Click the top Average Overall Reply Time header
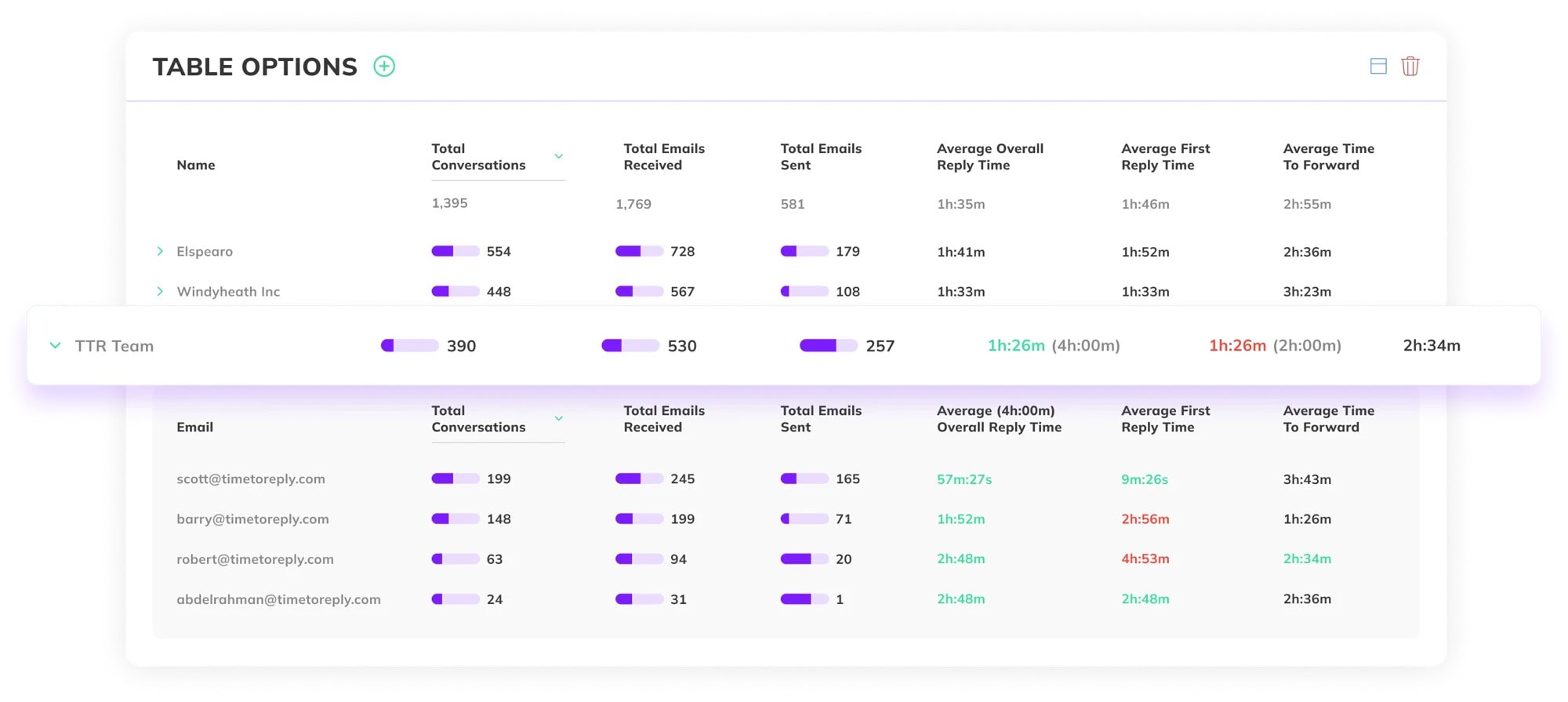The image size is (1568, 702). click(x=990, y=157)
